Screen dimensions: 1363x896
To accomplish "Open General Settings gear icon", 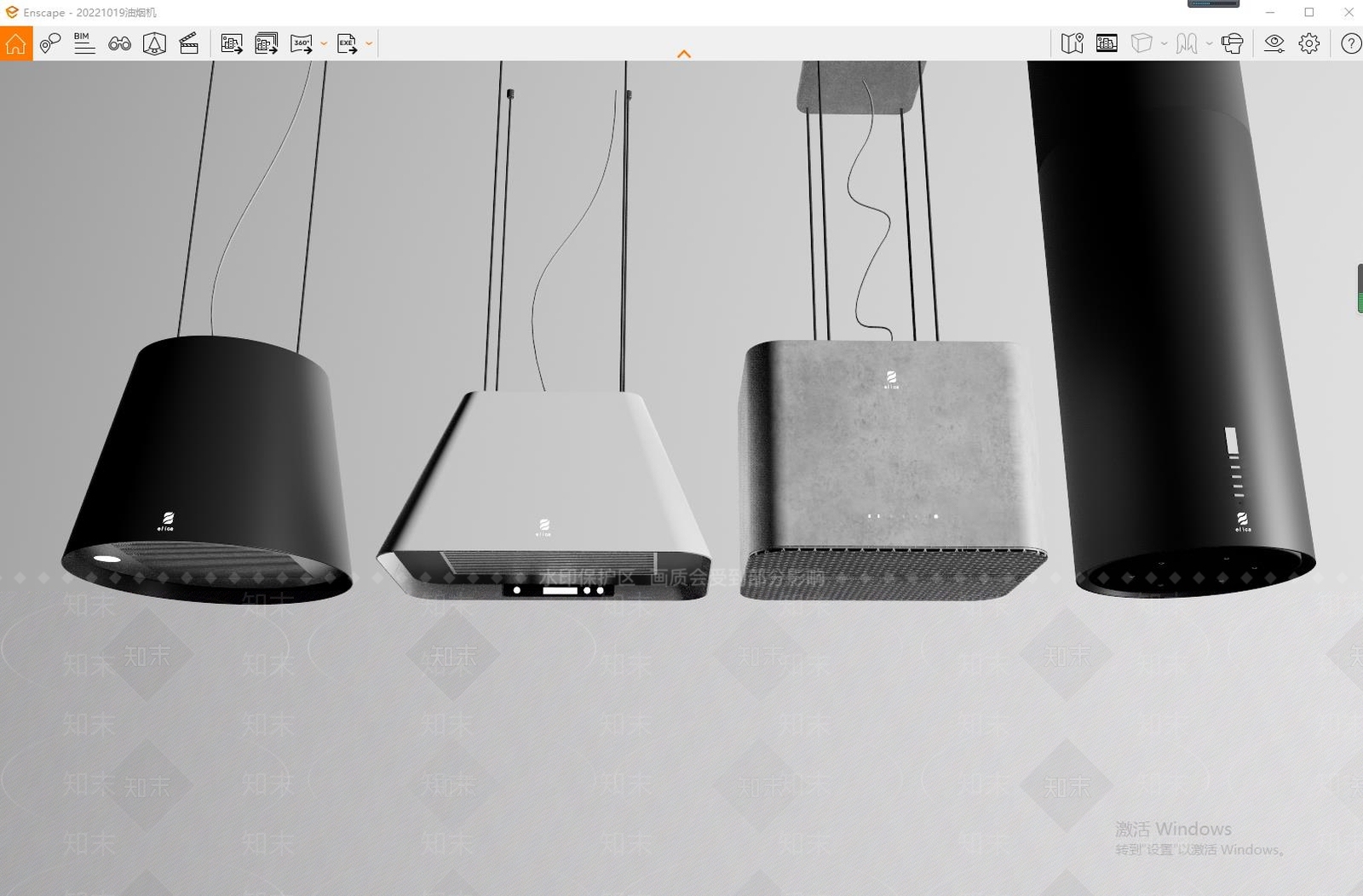I will tap(1309, 43).
